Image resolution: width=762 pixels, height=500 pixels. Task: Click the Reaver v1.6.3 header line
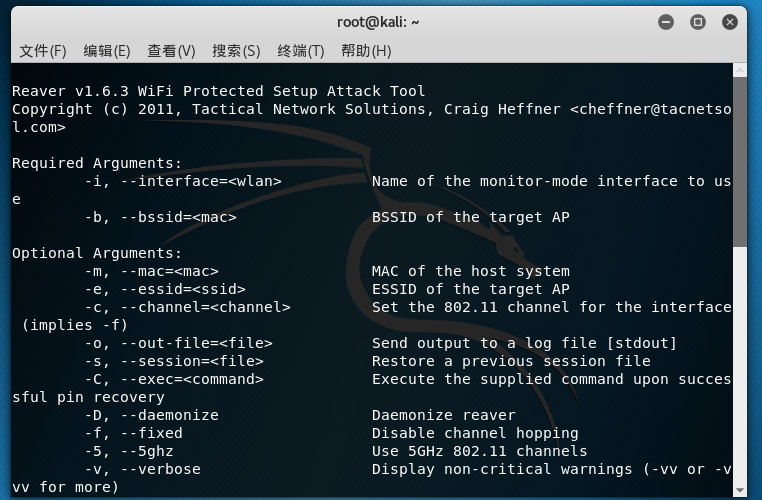pyautogui.click(x=218, y=91)
